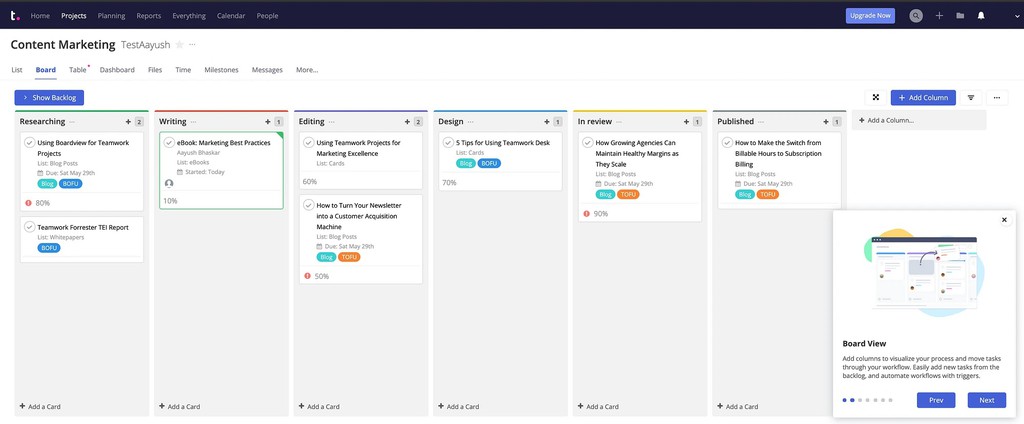1024x424 pixels.
Task: Open Researching column options ellipsis
Action: pos(72,122)
